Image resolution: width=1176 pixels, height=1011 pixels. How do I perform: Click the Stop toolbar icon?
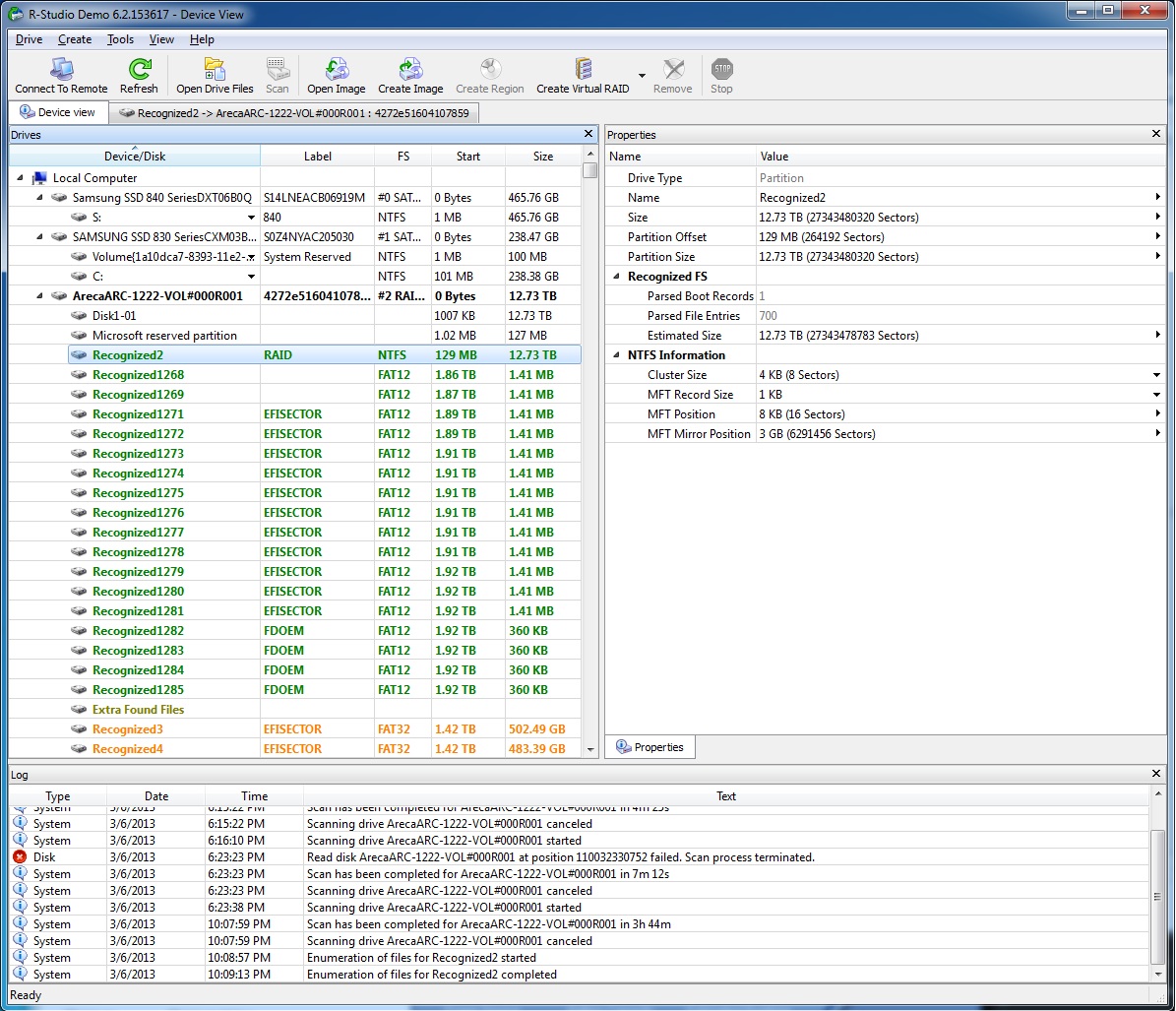721,76
